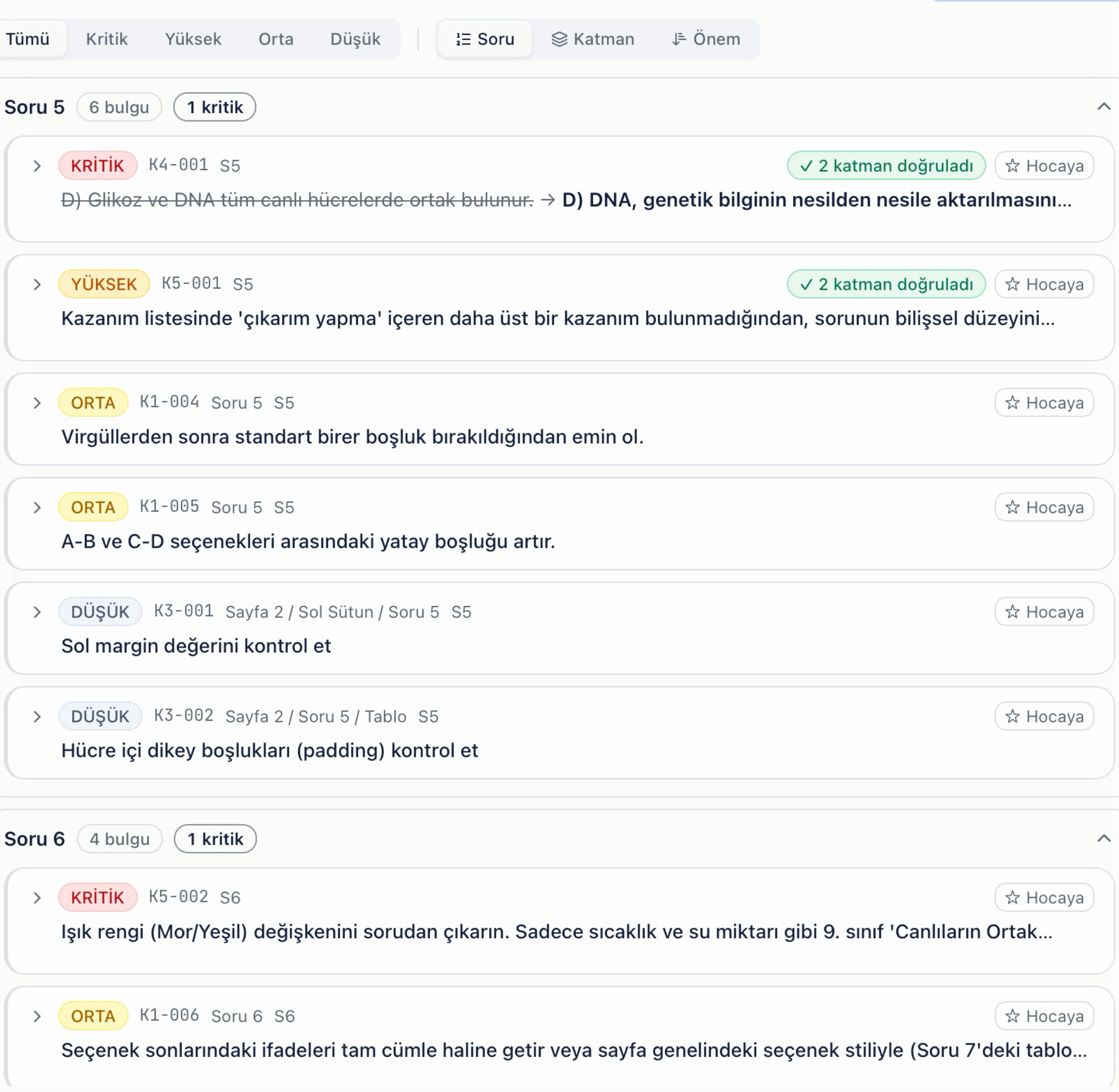Click Hocaya button for K3-001
The width and height of the screenshot is (1119, 1092).
pyautogui.click(x=1044, y=611)
